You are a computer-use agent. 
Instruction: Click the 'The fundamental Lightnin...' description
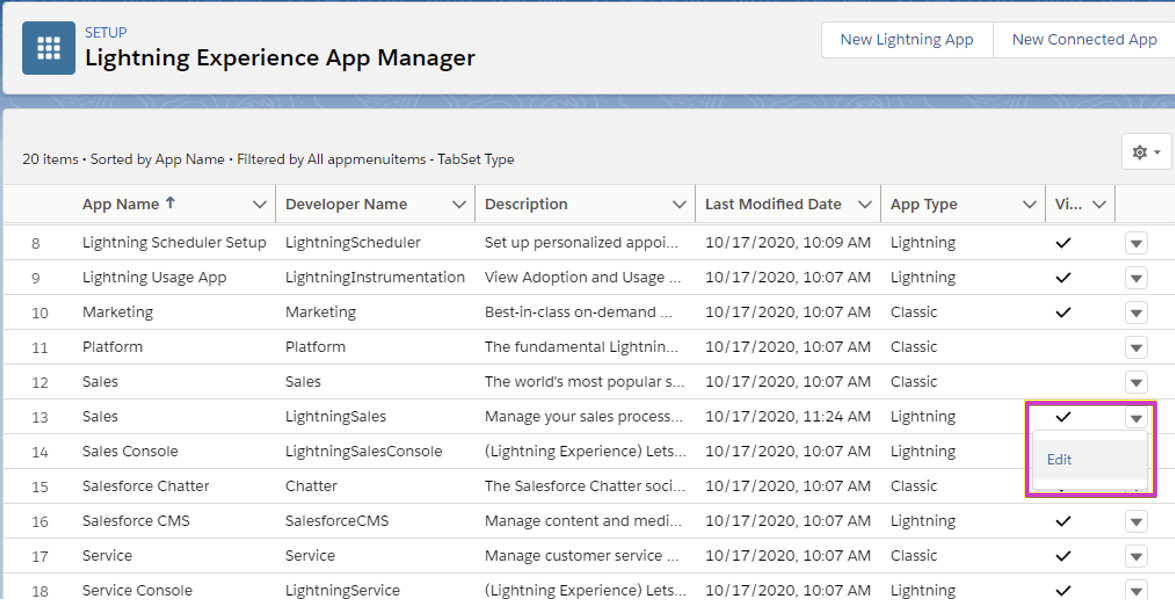pos(581,347)
